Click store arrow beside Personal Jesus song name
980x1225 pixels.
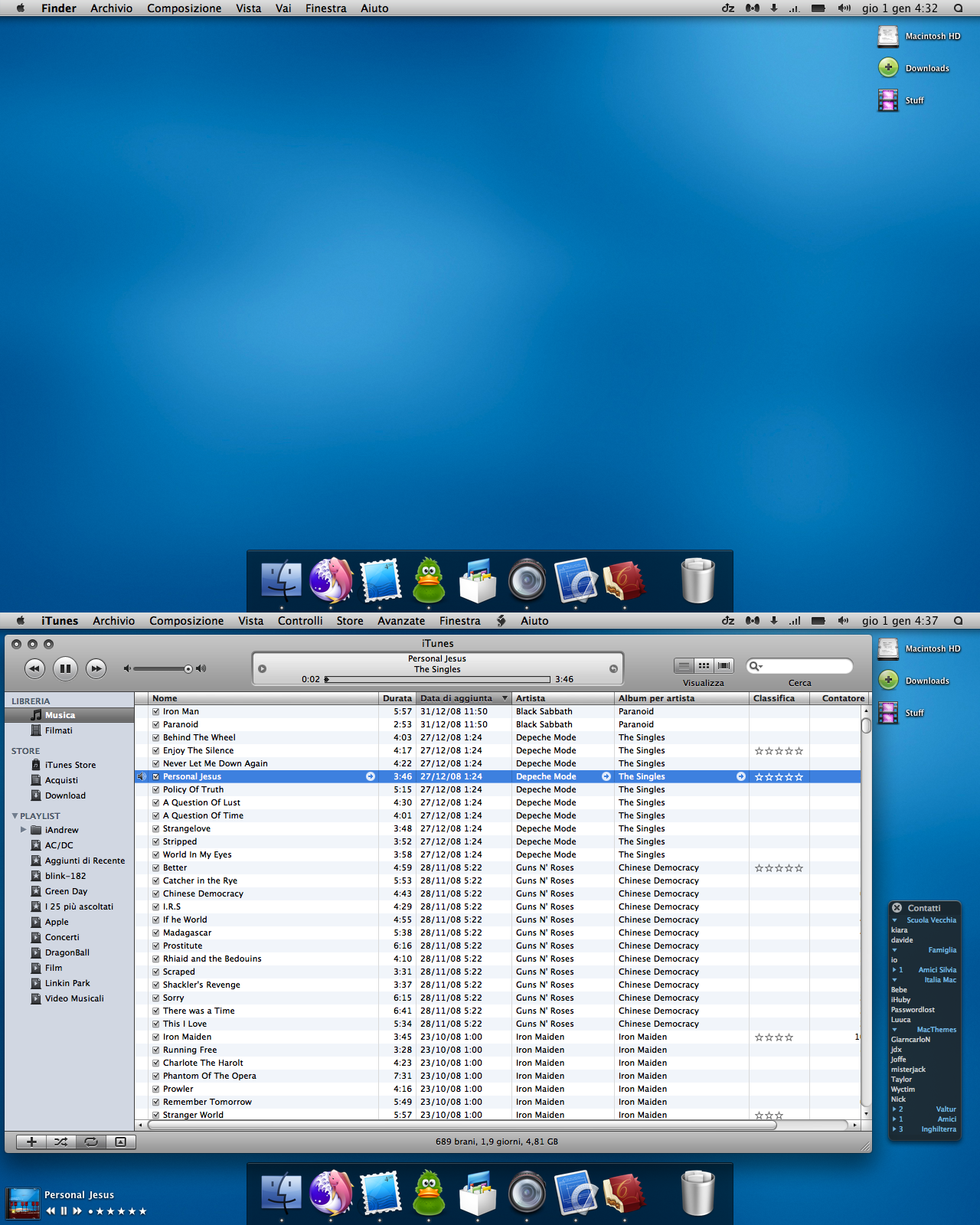[371, 776]
